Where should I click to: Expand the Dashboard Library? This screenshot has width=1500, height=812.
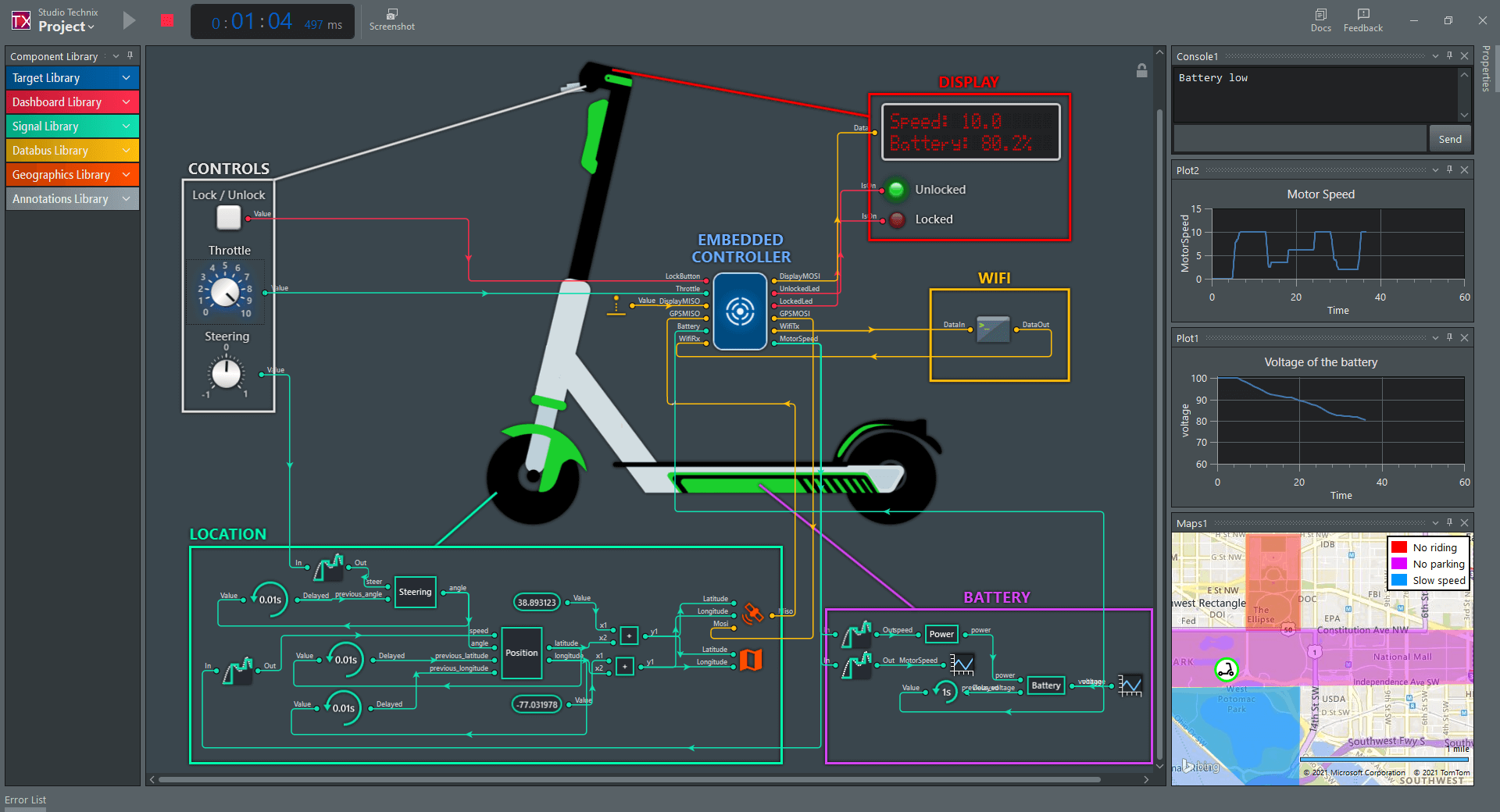(73, 102)
